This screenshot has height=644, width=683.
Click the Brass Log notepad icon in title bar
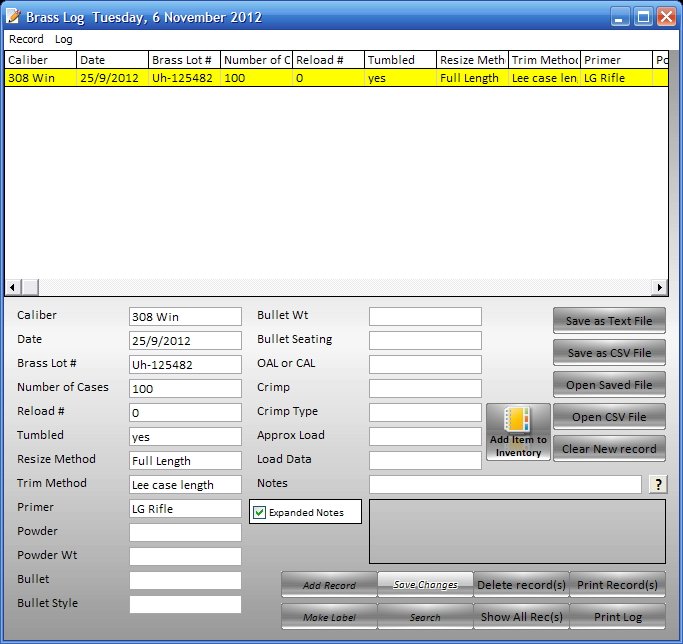(13, 17)
